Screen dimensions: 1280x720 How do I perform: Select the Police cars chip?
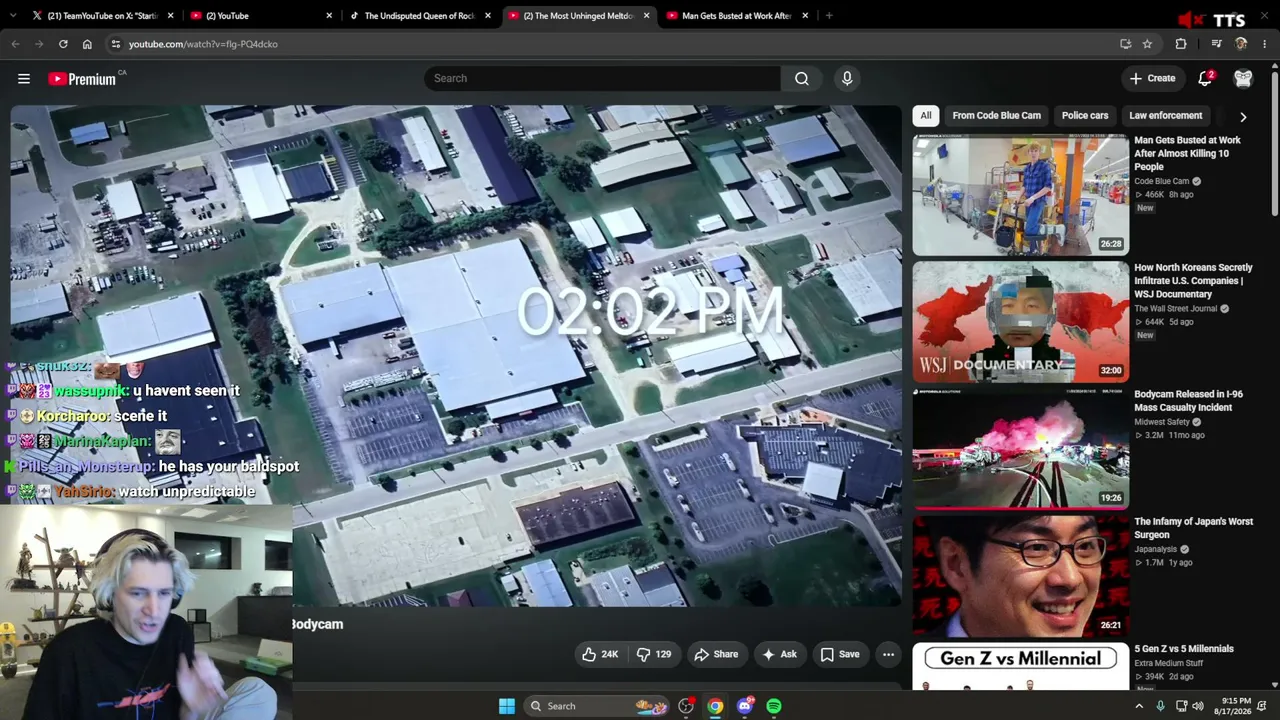(x=1085, y=116)
